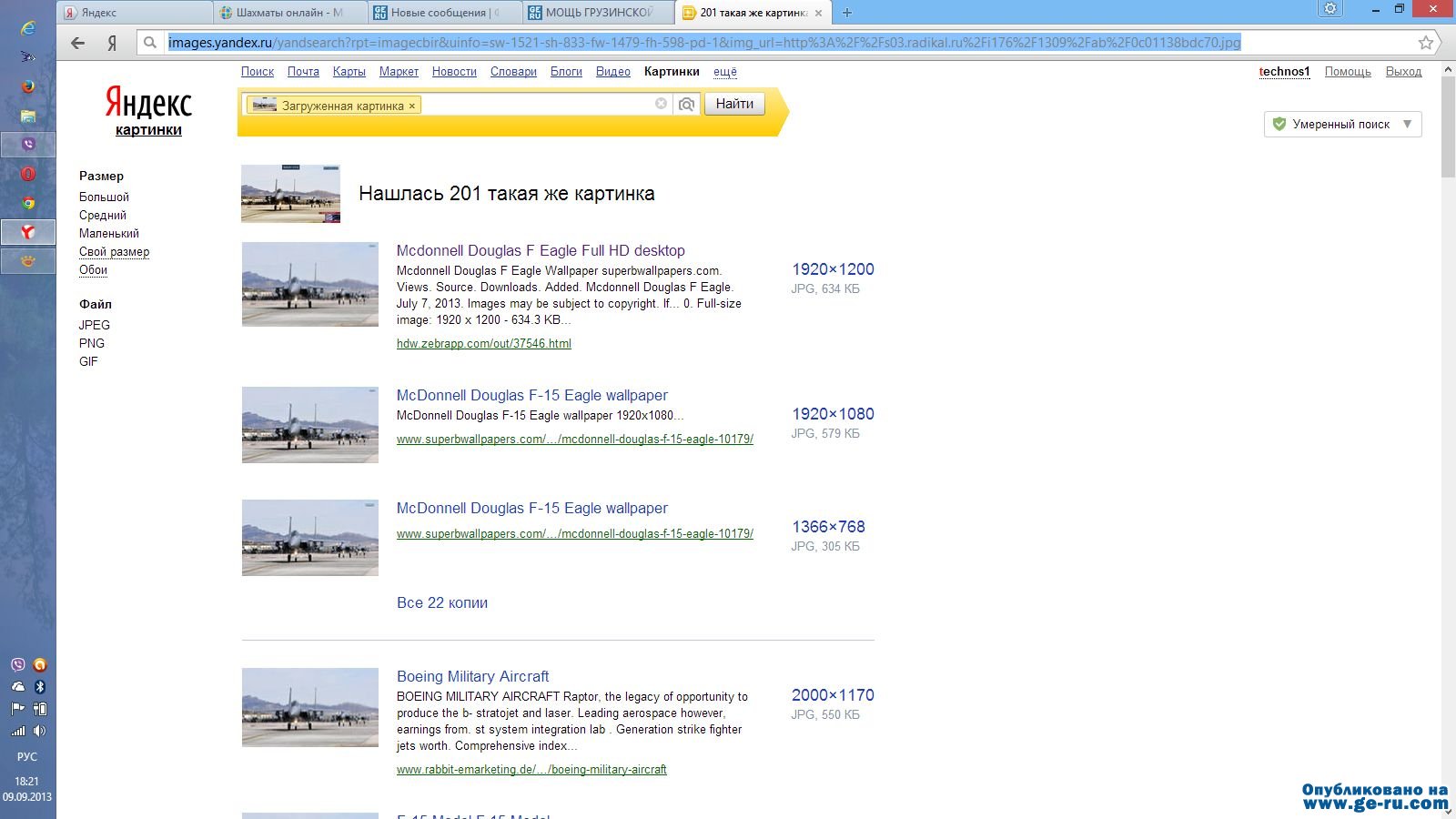Remove the 'Загруженная картинка' tag
1456x819 pixels.
coord(412,106)
